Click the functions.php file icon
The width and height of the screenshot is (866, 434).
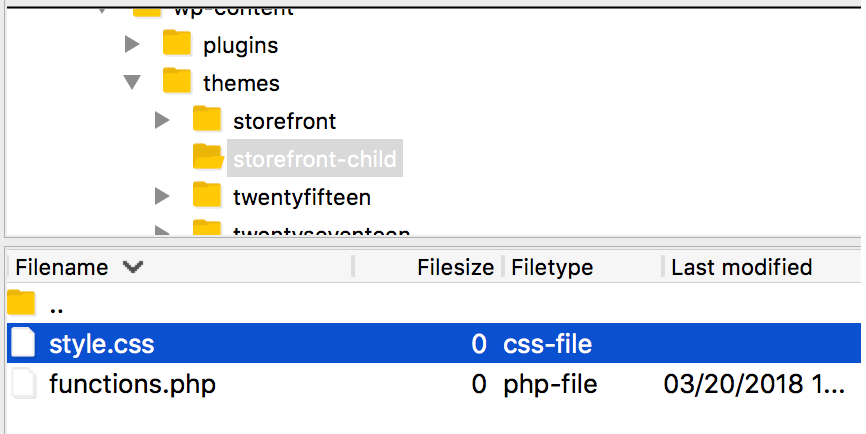coord(22,383)
